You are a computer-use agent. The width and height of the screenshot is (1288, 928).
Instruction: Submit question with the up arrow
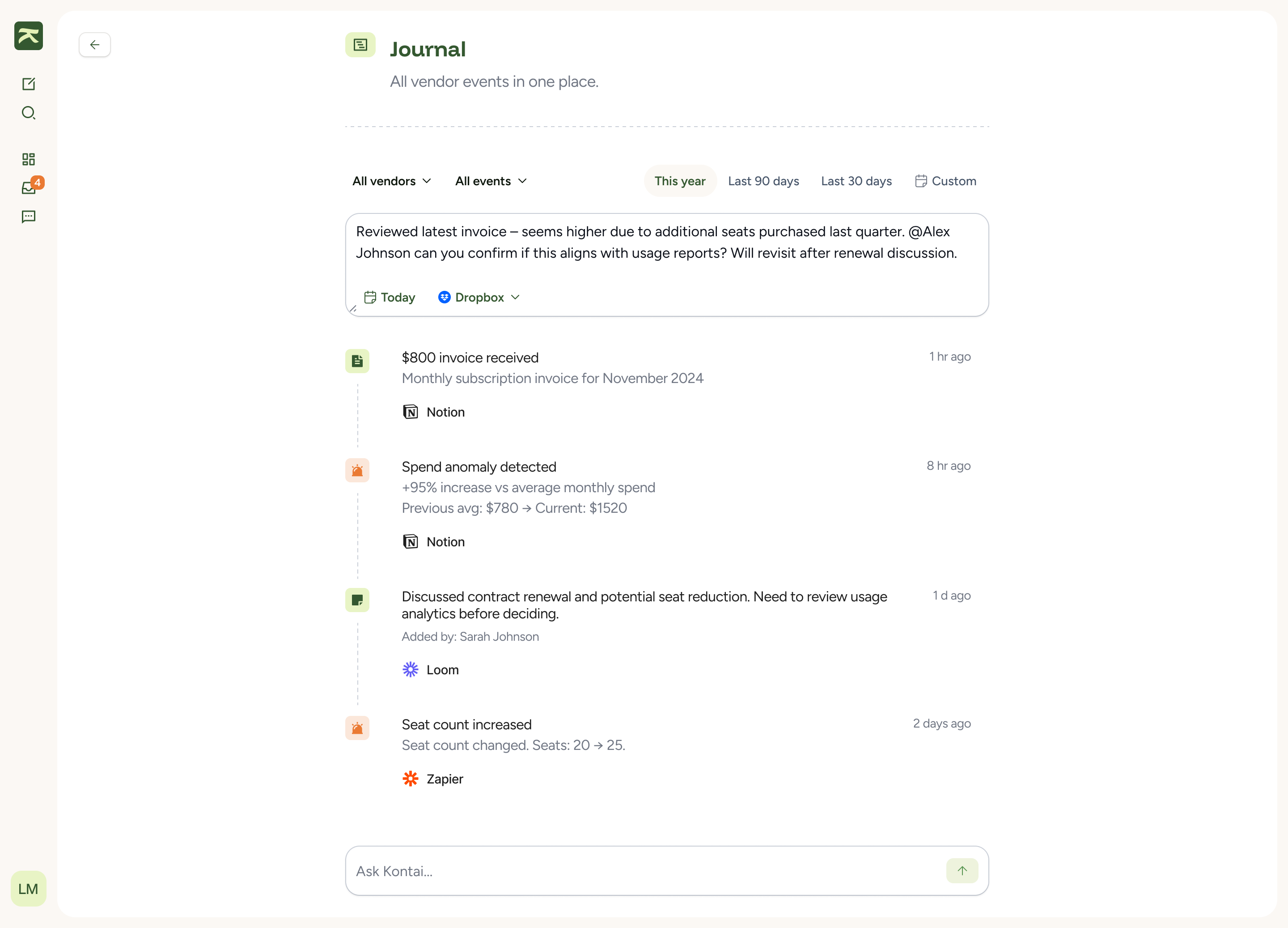tap(962, 871)
